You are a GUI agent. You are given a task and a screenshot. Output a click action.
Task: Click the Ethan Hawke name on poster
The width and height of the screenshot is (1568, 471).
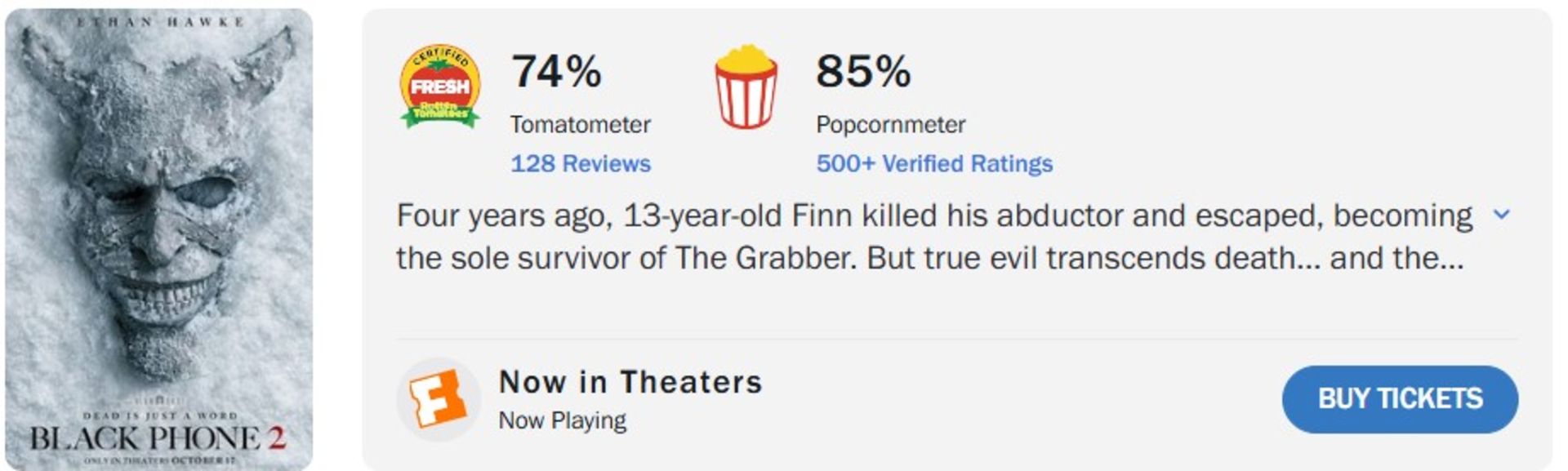(x=160, y=22)
